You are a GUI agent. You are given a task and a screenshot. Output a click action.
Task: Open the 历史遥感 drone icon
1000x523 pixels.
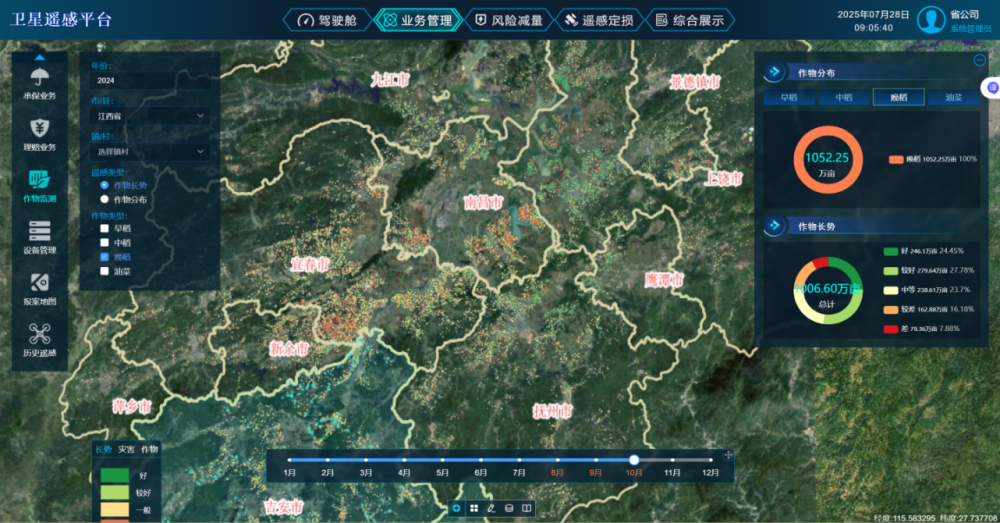[x=40, y=334]
